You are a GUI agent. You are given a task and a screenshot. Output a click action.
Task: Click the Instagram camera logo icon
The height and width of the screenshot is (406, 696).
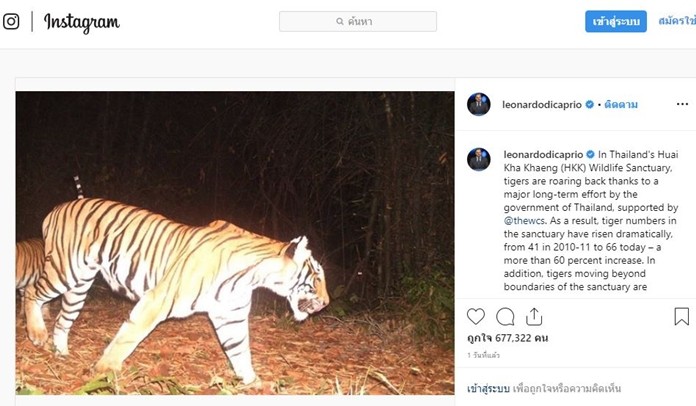11,21
